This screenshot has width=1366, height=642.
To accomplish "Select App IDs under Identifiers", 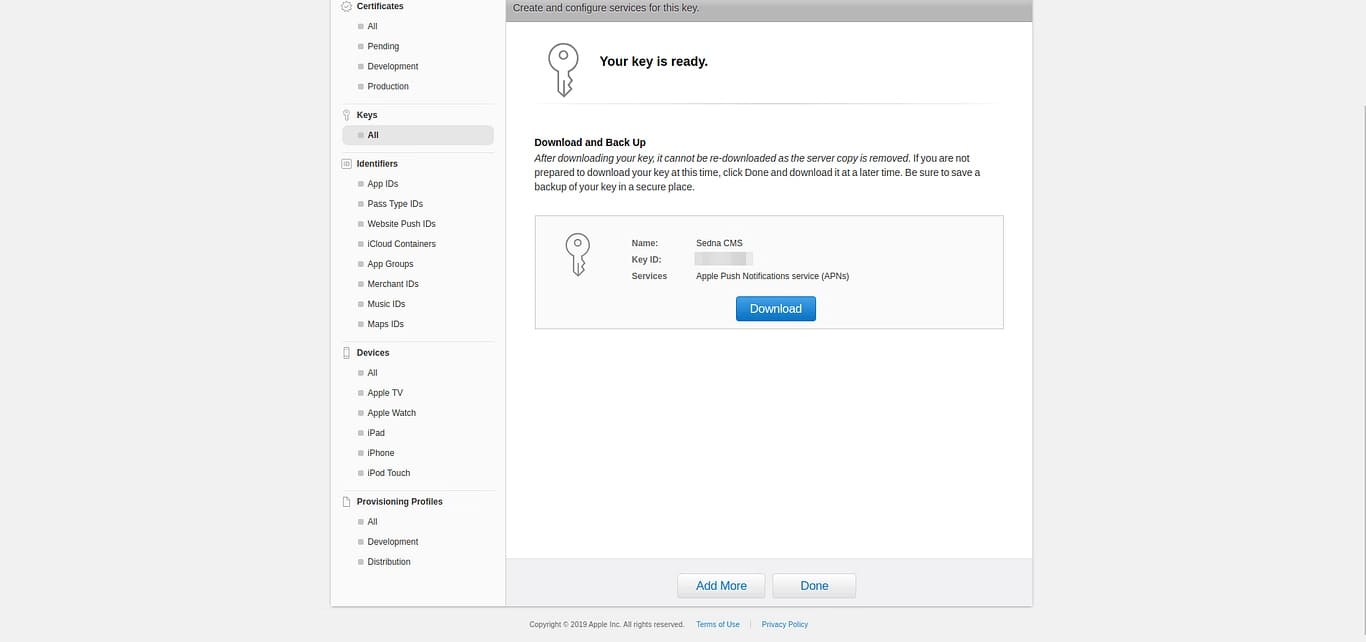I will [383, 183].
